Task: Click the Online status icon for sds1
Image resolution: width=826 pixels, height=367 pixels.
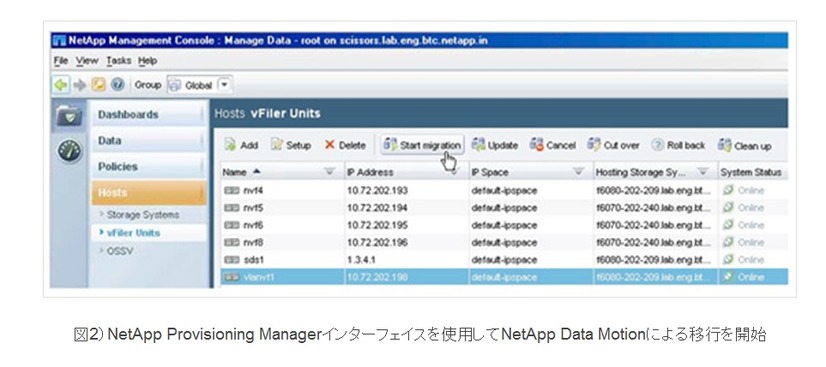Action: pos(729,260)
